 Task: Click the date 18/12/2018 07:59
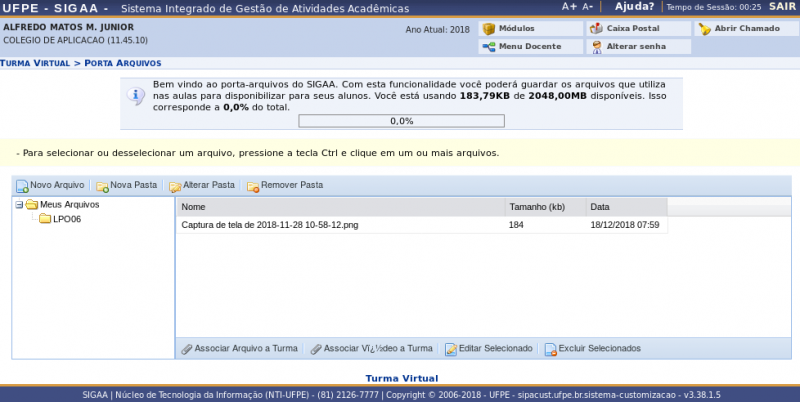(x=625, y=225)
